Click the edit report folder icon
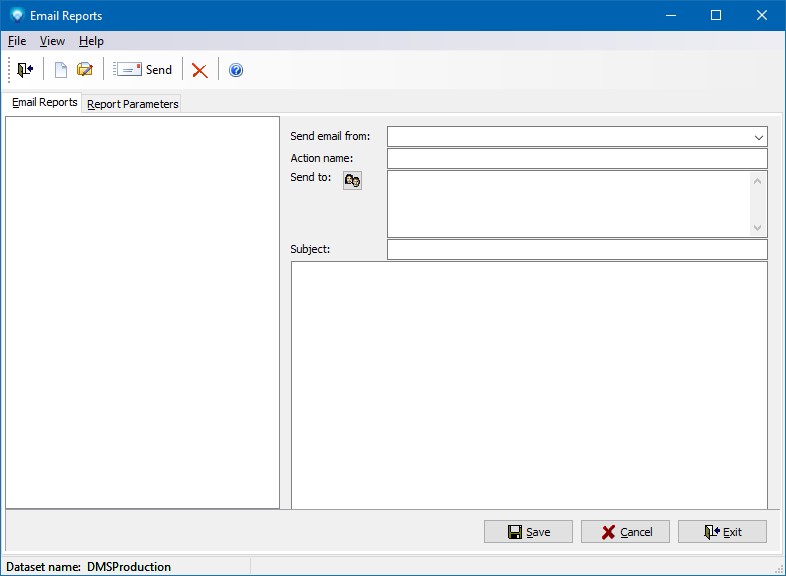The width and height of the screenshot is (786, 576). [85, 70]
